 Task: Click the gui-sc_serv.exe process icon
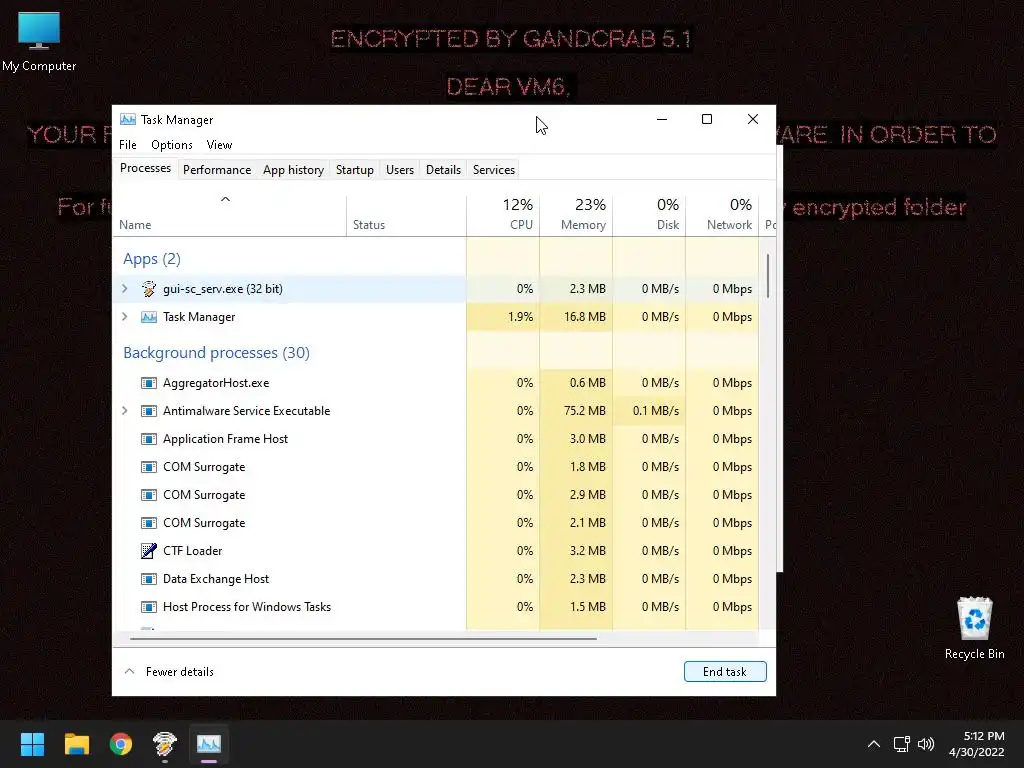click(149, 289)
